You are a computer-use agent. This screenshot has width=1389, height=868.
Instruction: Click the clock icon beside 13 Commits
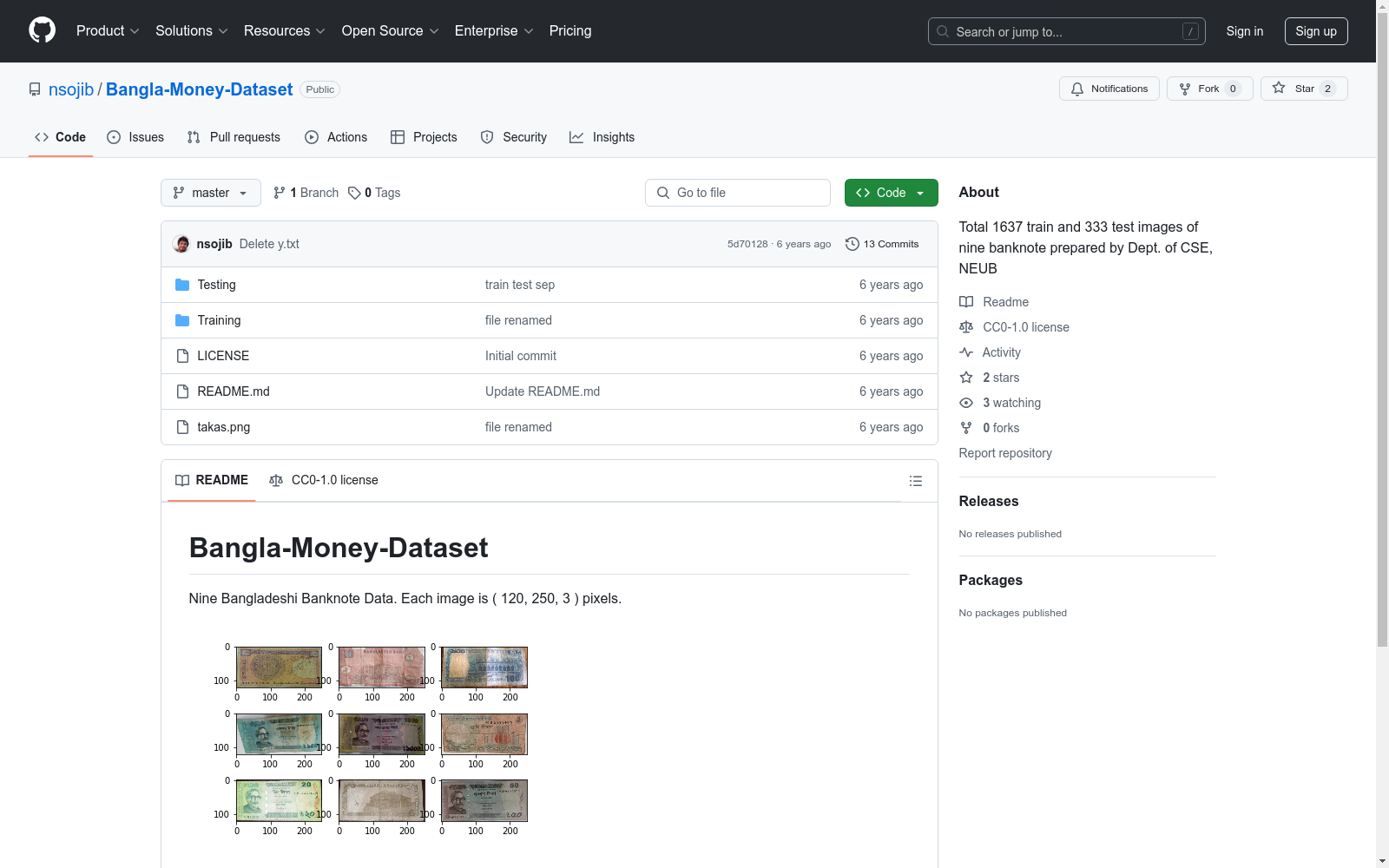tap(852, 244)
